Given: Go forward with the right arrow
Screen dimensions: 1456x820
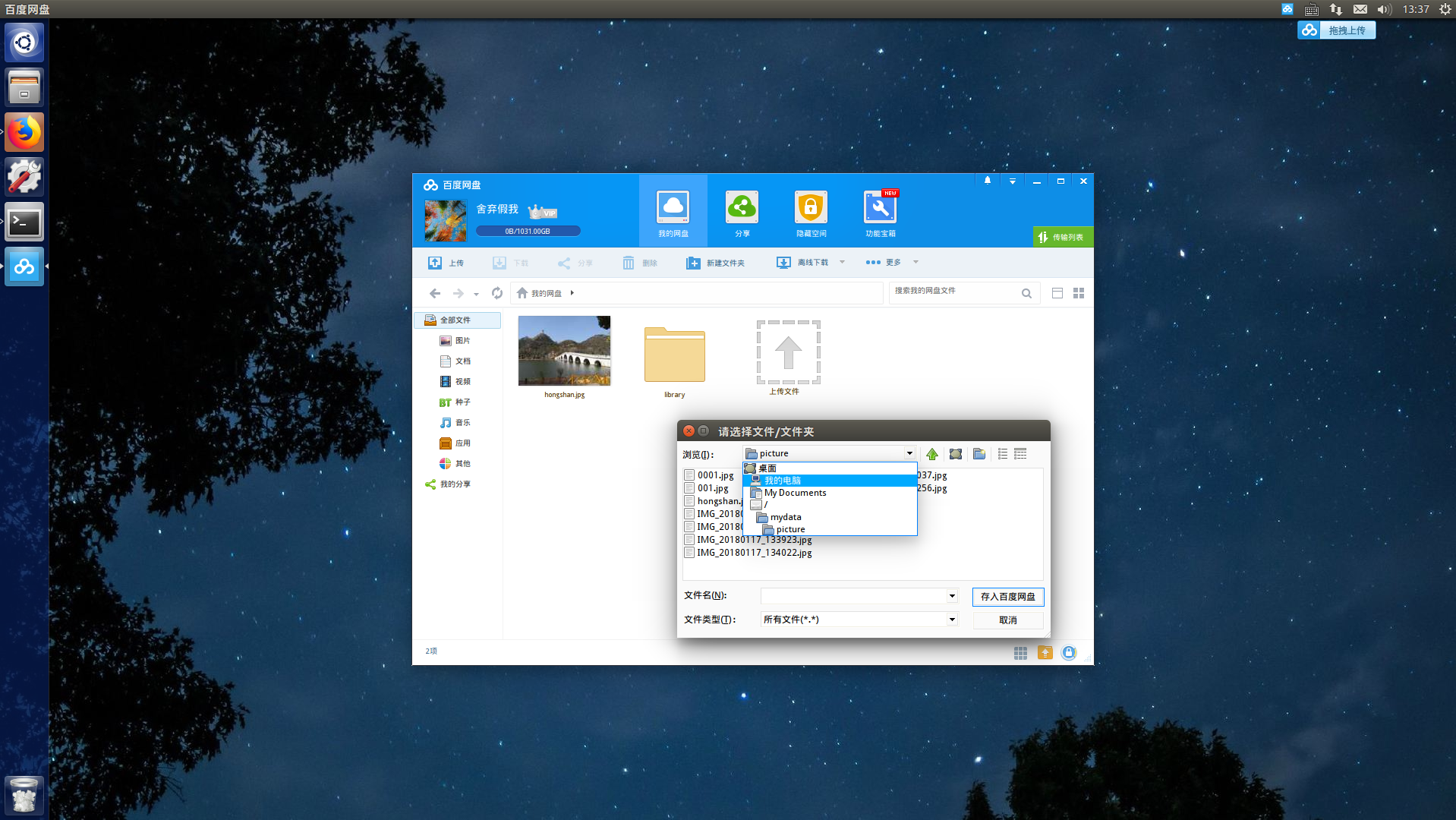Looking at the screenshot, I should tap(458, 293).
